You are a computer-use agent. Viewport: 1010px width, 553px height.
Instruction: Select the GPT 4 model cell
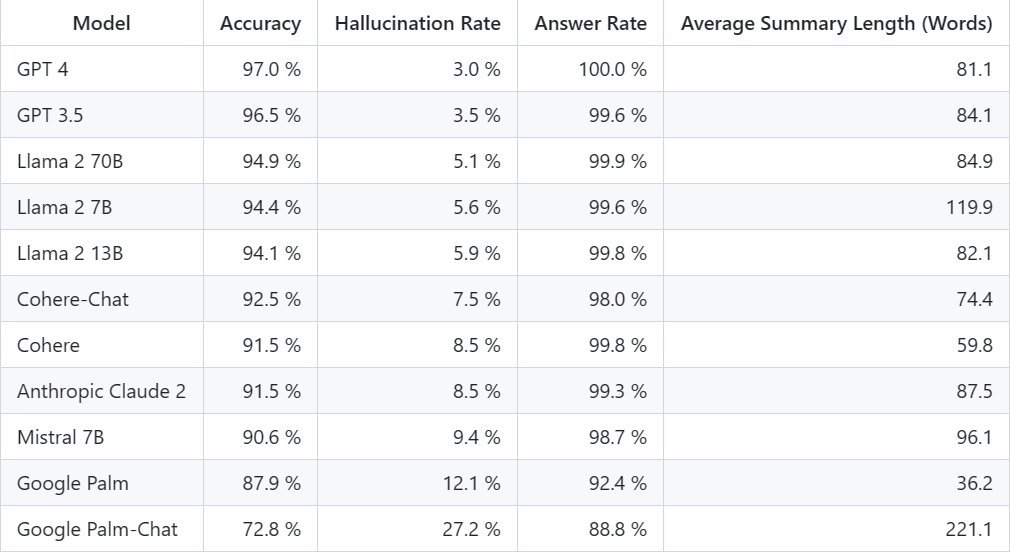click(102, 69)
